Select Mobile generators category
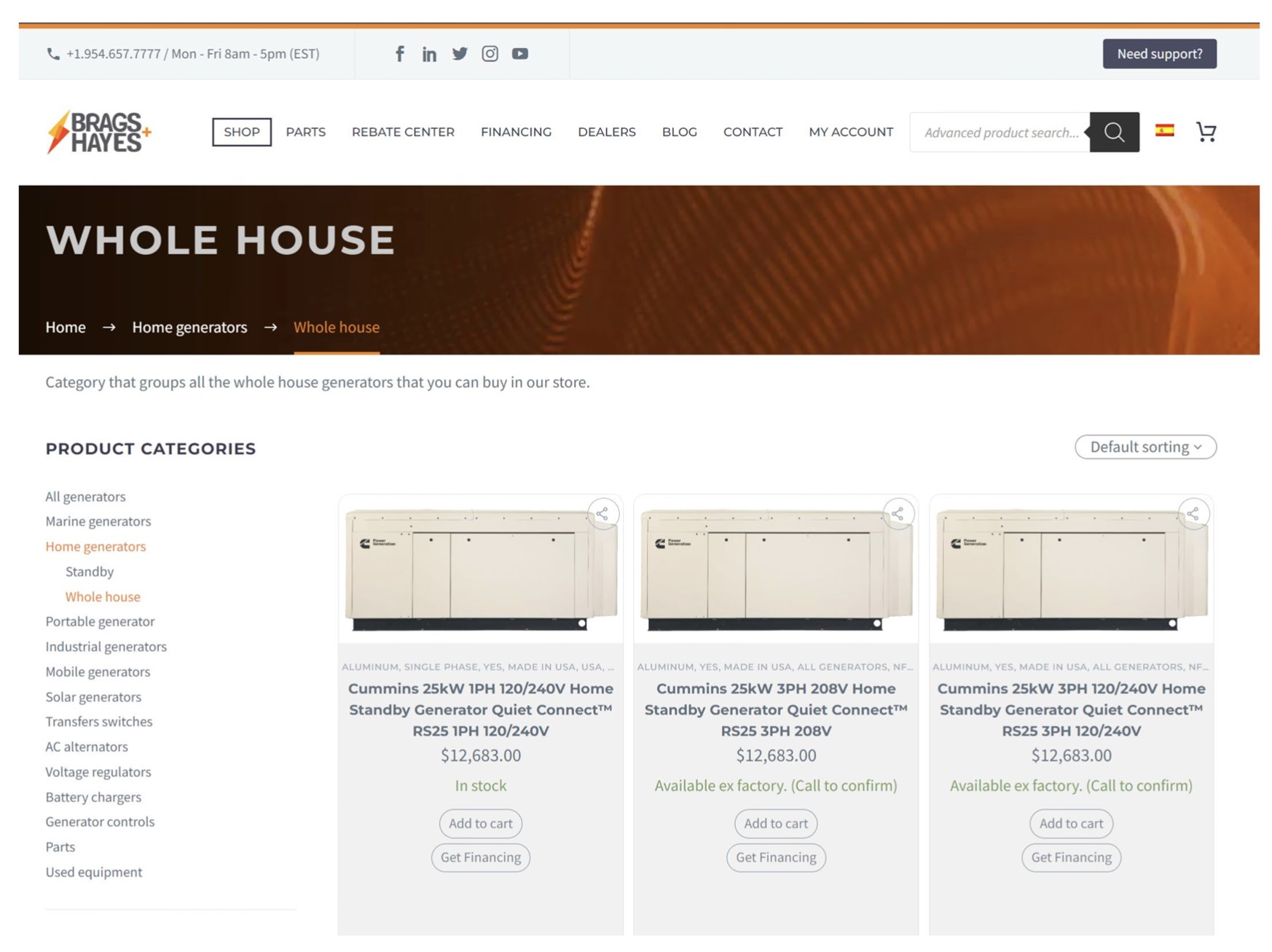The width and height of the screenshot is (1272, 952). click(98, 672)
